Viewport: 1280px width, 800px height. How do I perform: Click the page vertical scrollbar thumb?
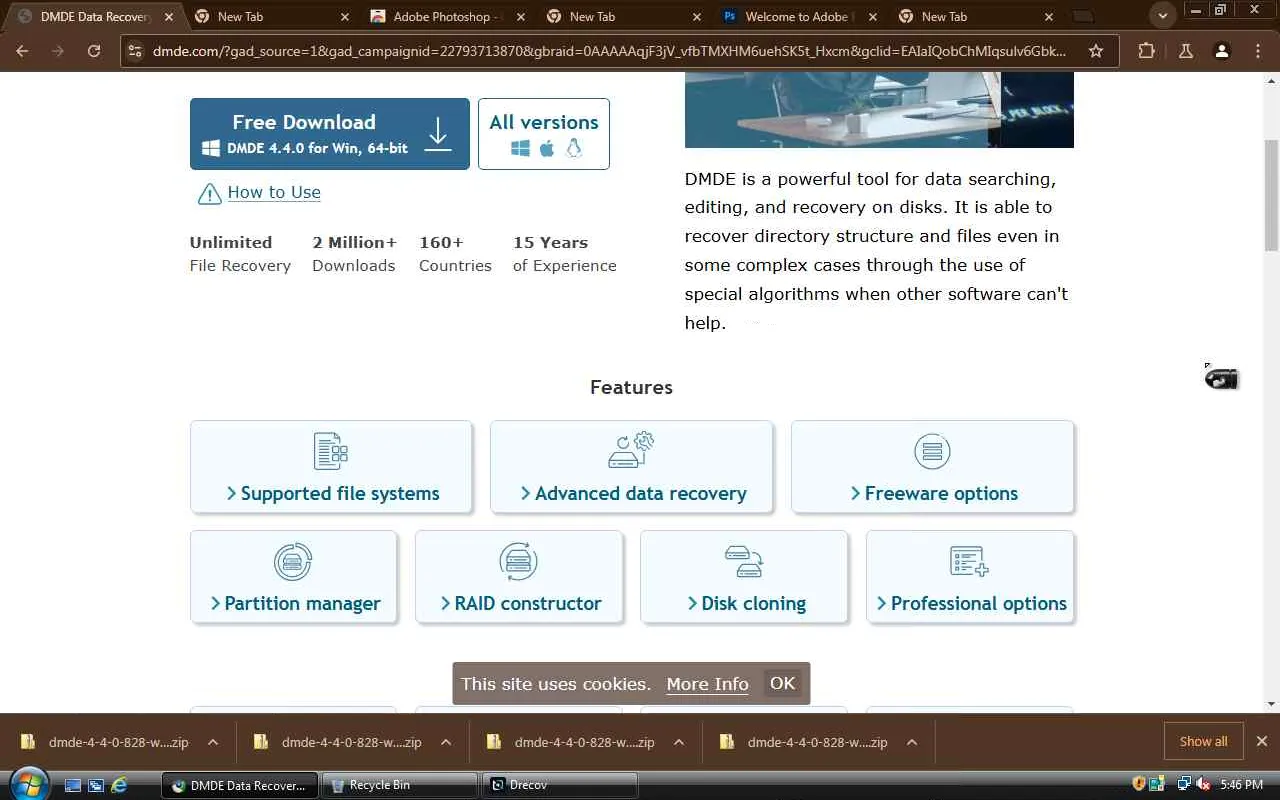(1271, 195)
